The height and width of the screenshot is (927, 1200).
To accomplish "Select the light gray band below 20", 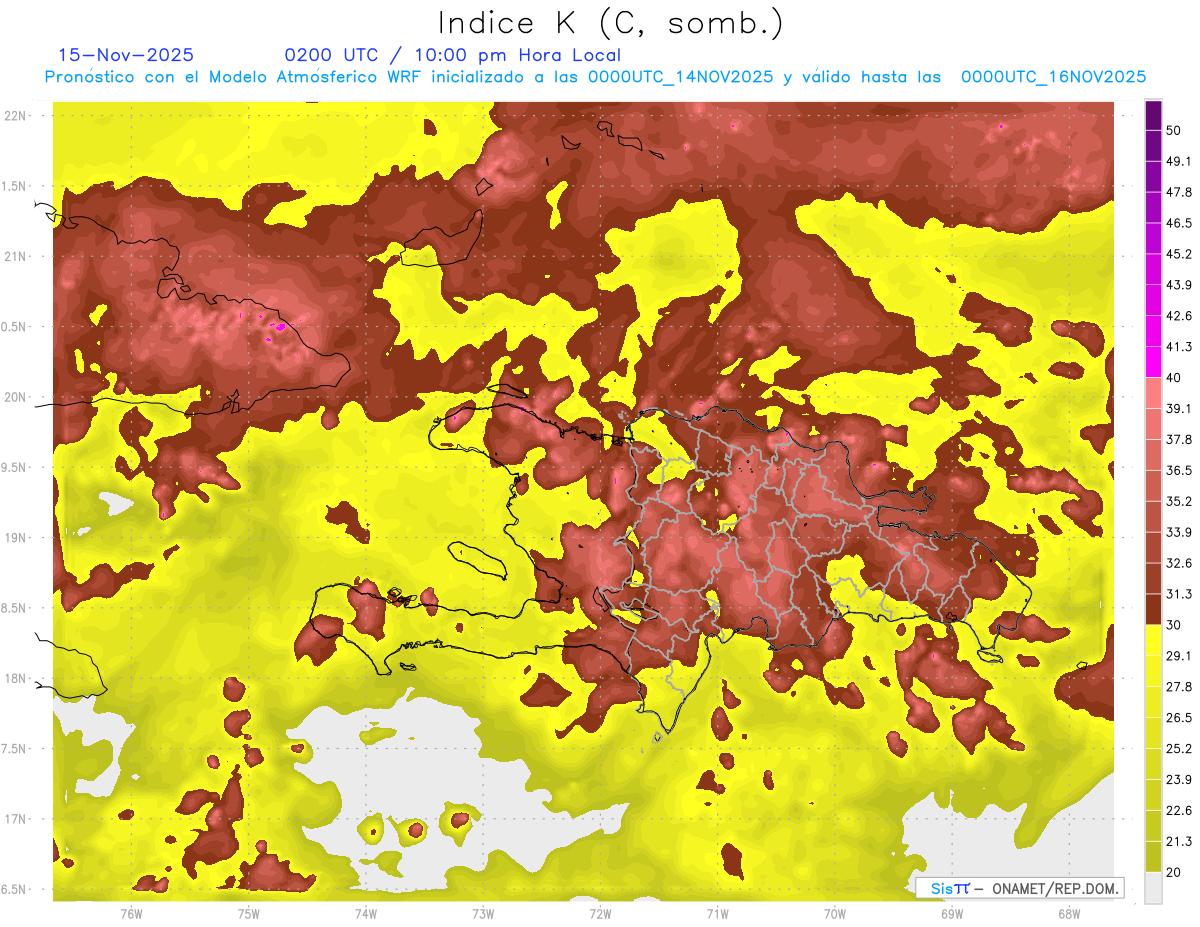I will (x=1153, y=888).
